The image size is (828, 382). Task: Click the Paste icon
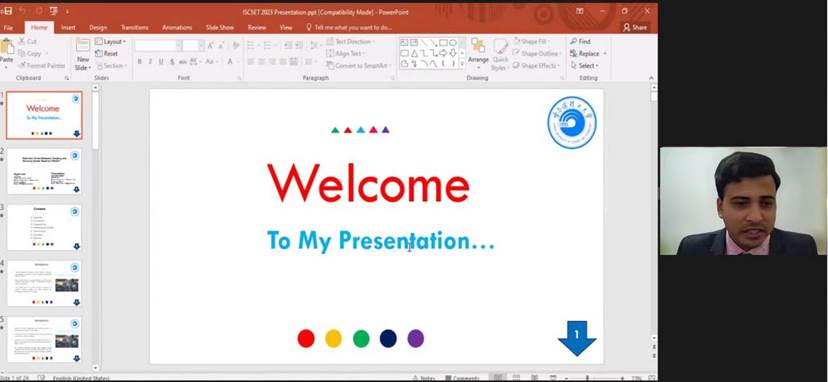(x=6, y=53)
